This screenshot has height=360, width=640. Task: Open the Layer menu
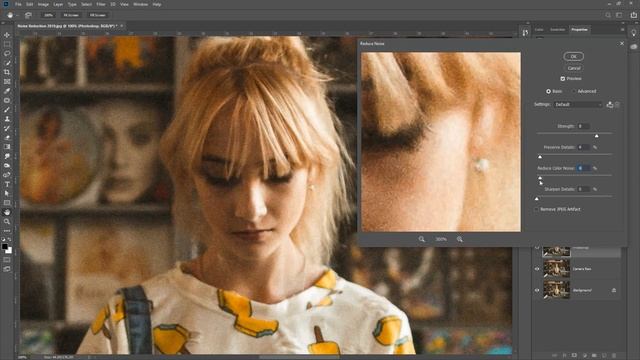pos(58,4)
